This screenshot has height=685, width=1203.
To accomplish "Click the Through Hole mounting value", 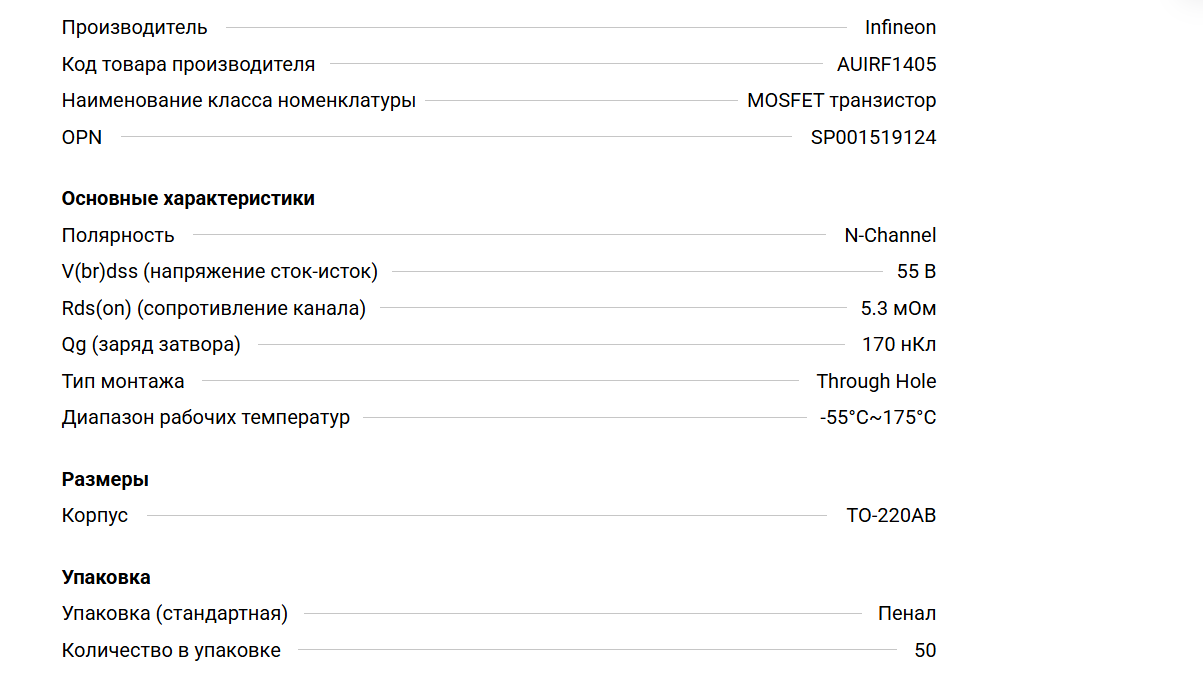I will point(876,382).
